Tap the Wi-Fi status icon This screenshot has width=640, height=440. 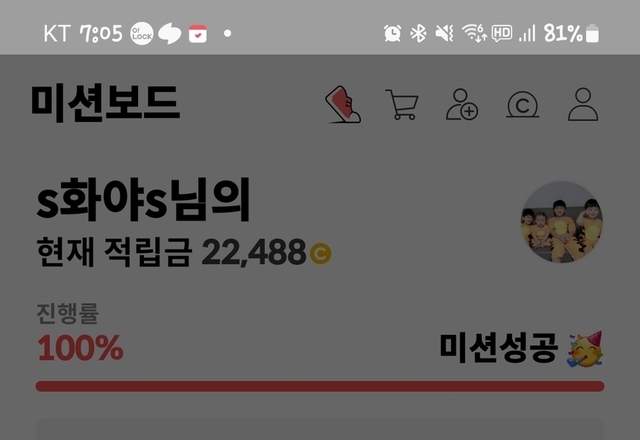pos(474,33)
